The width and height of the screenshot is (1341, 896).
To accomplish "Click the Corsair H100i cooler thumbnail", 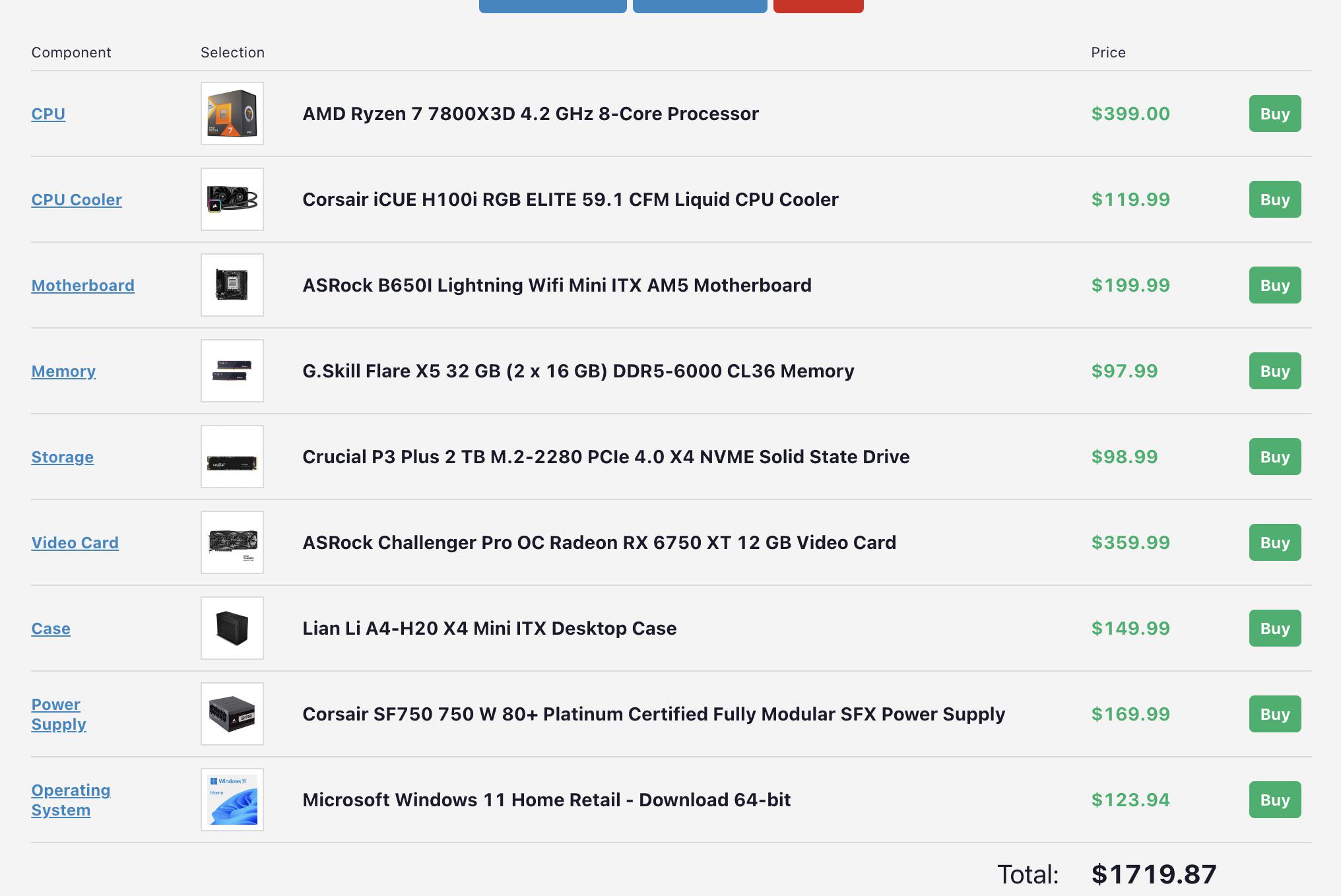I will 232,199.
